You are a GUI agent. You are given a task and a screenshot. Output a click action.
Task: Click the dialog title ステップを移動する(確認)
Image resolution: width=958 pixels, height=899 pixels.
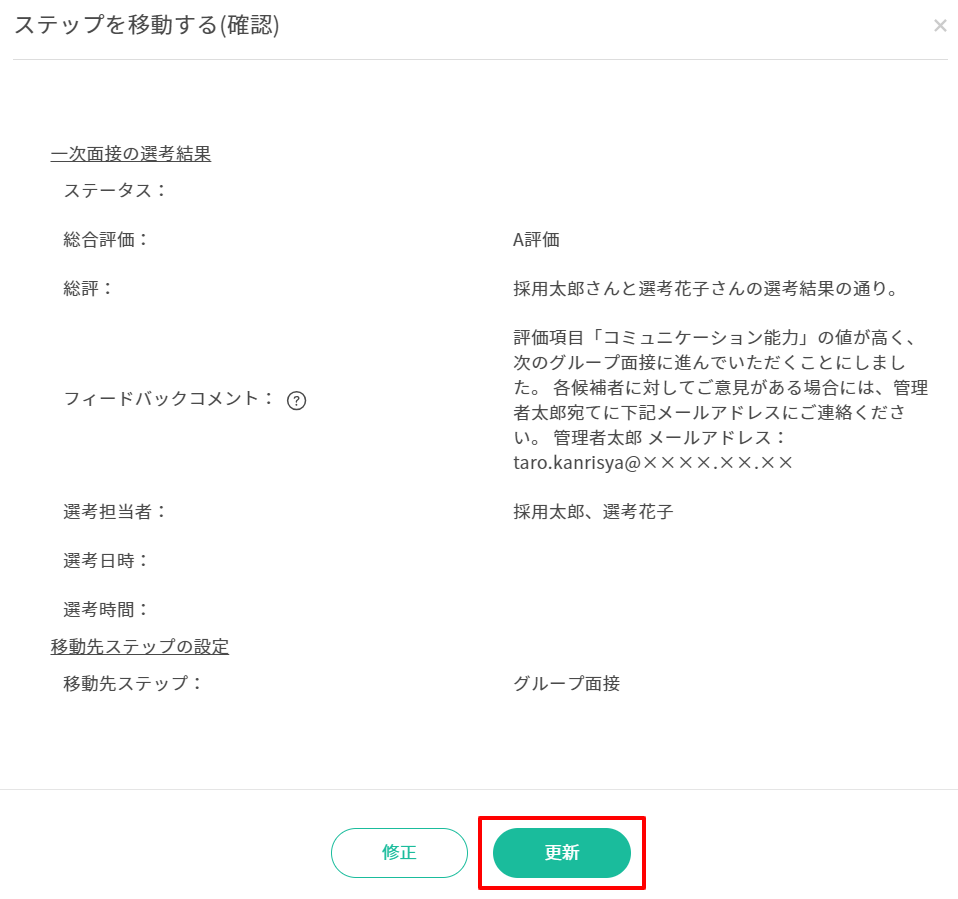pos(146,27)
